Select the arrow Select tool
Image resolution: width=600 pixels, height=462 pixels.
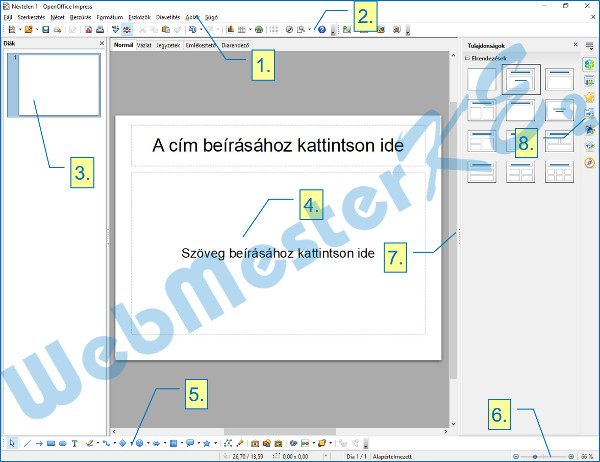12,443
